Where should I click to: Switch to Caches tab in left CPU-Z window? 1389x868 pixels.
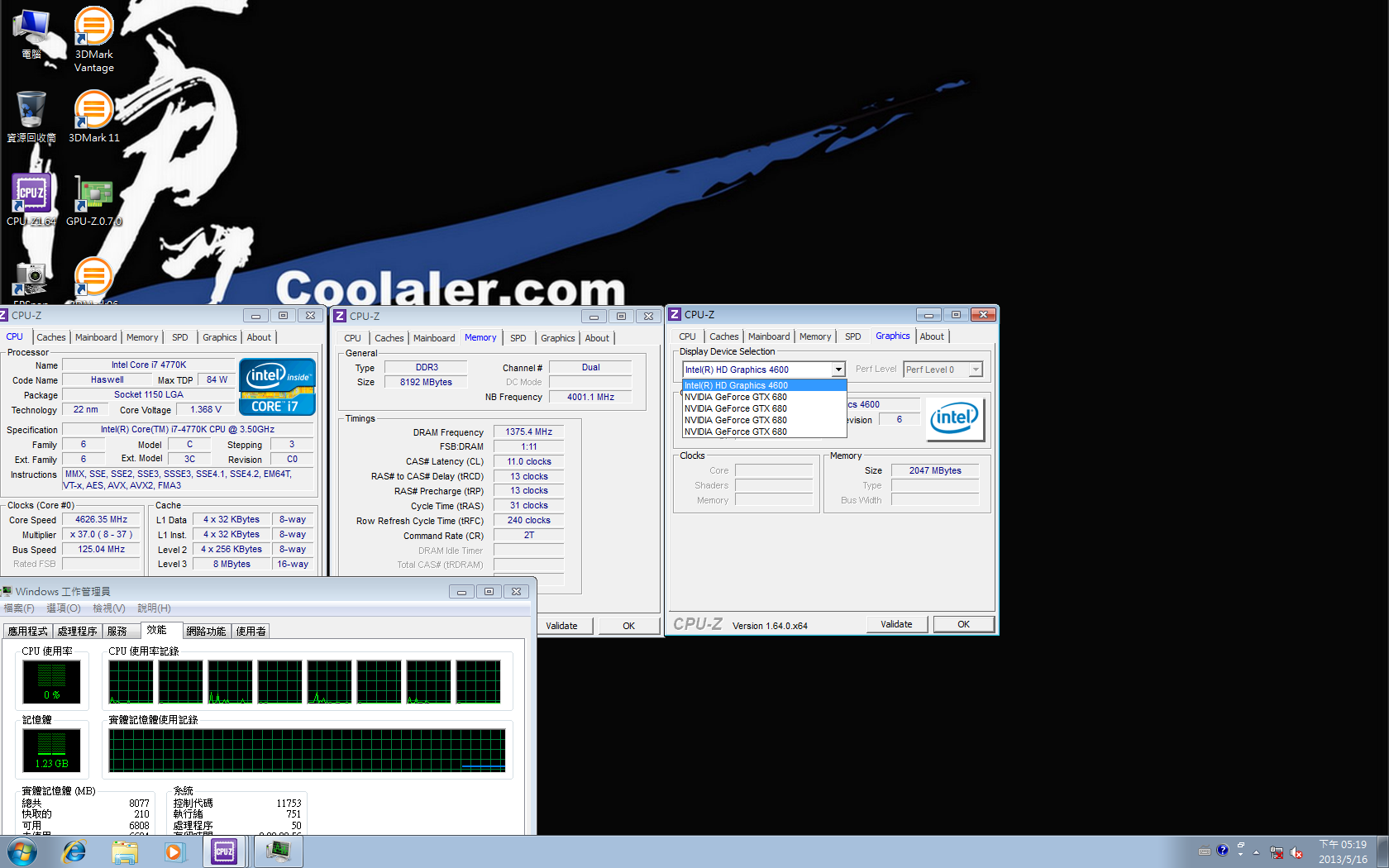51,337
